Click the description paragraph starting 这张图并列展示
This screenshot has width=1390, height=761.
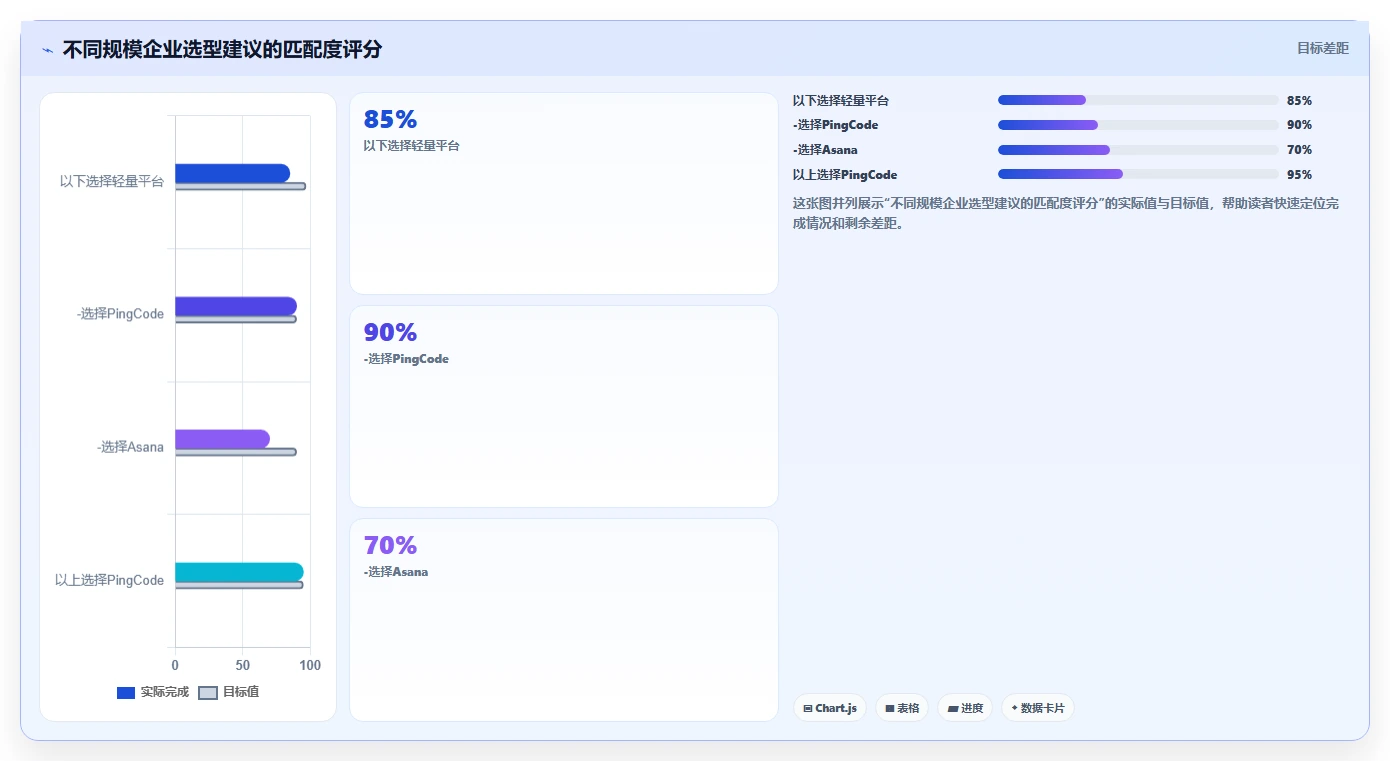point(1066,213)
